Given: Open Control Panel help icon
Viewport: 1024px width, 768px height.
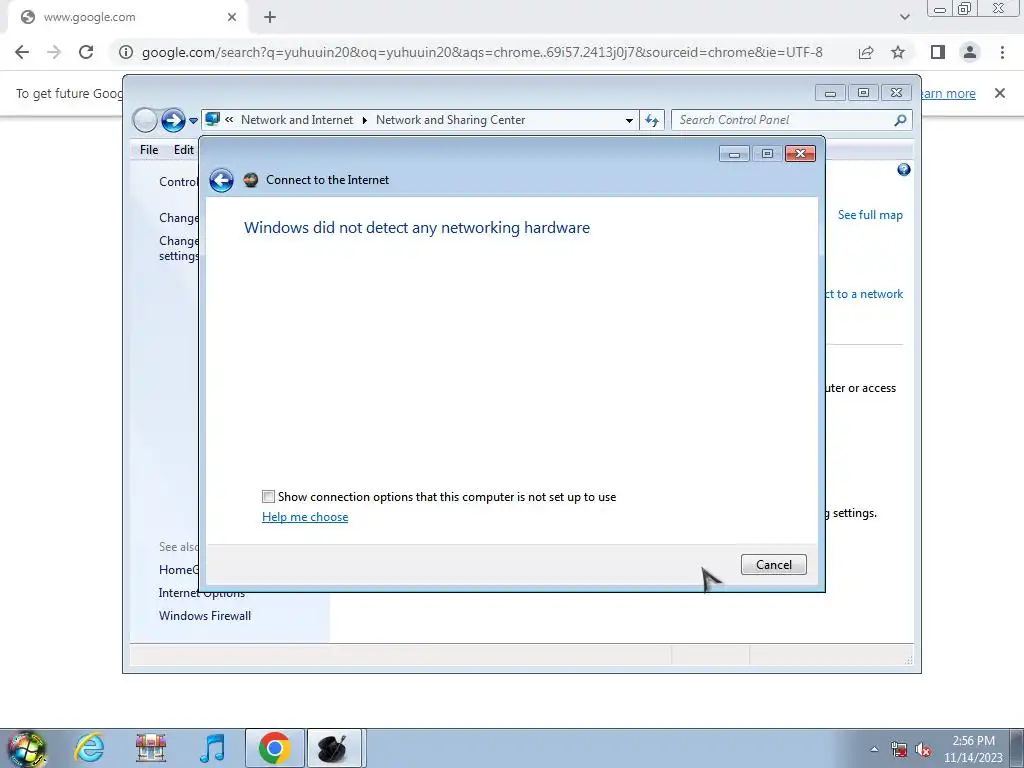Looking at the screenshot, I should [904, 170].
